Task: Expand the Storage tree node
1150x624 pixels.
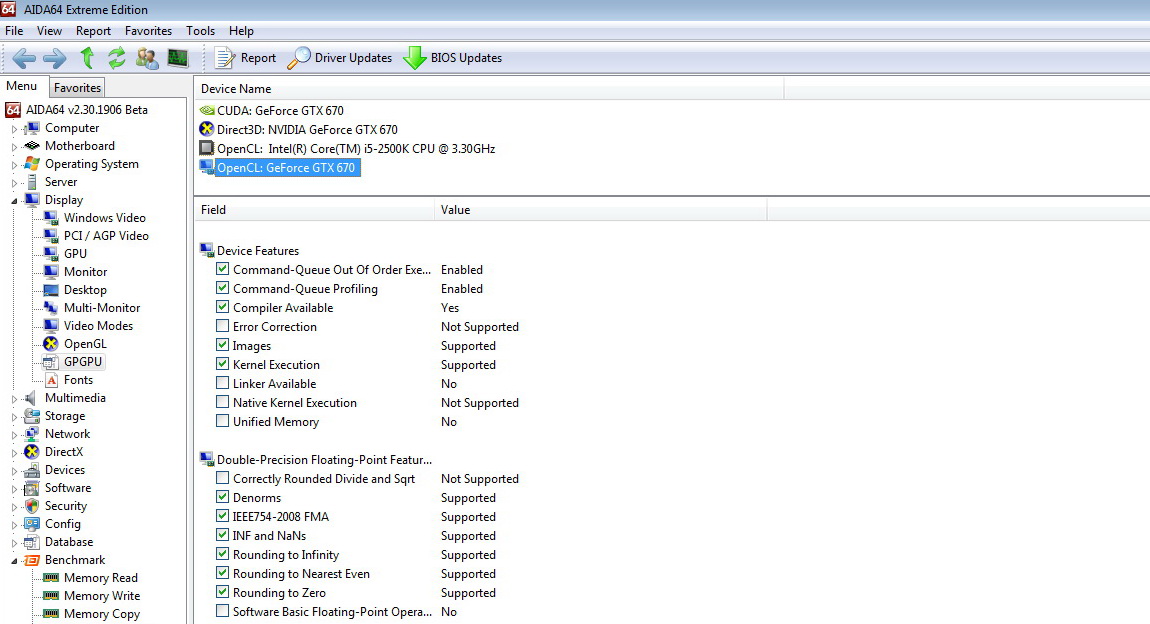Action: (x=14, y=416)
